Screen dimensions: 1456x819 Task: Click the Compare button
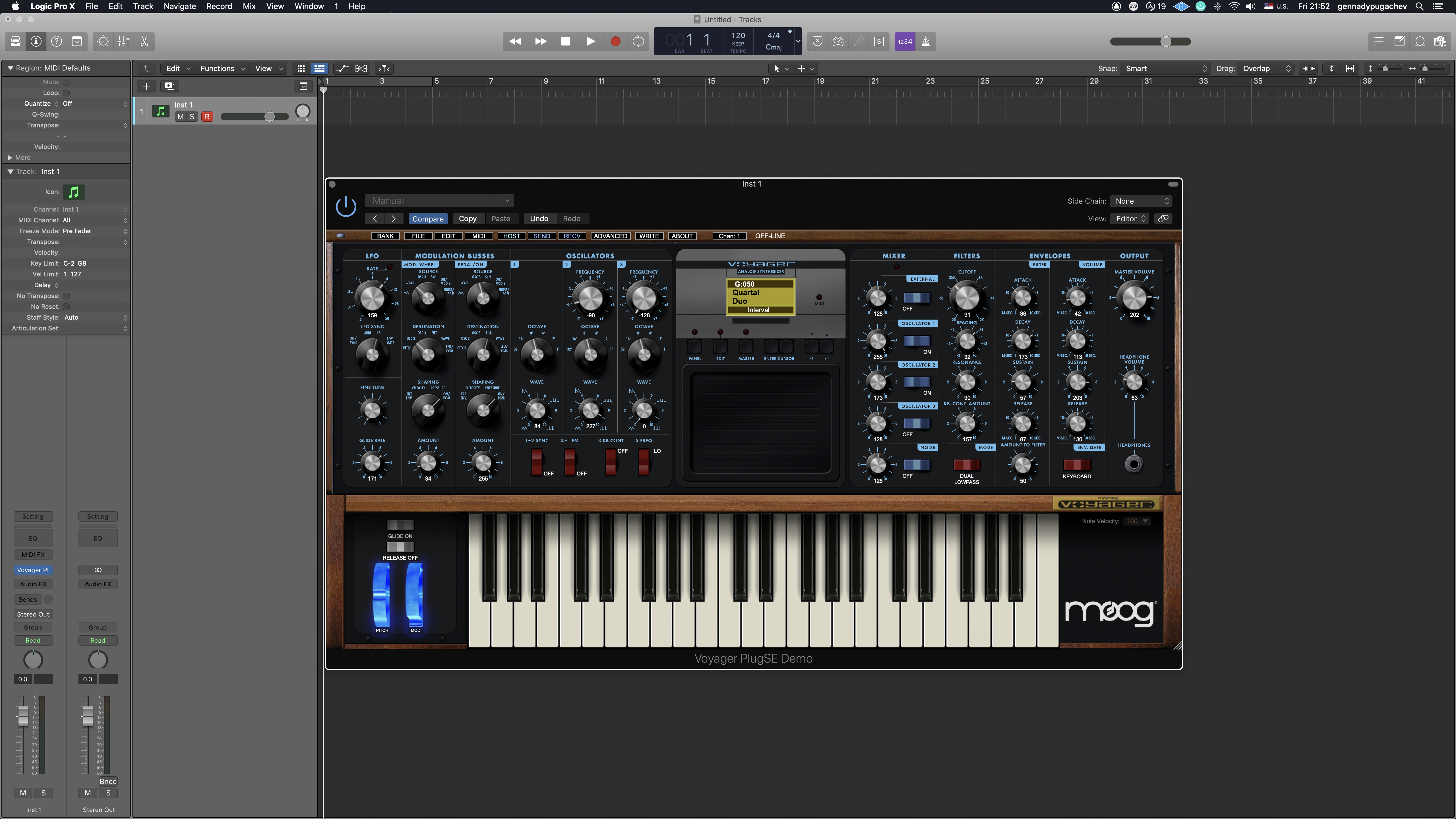tap(427, 219)
